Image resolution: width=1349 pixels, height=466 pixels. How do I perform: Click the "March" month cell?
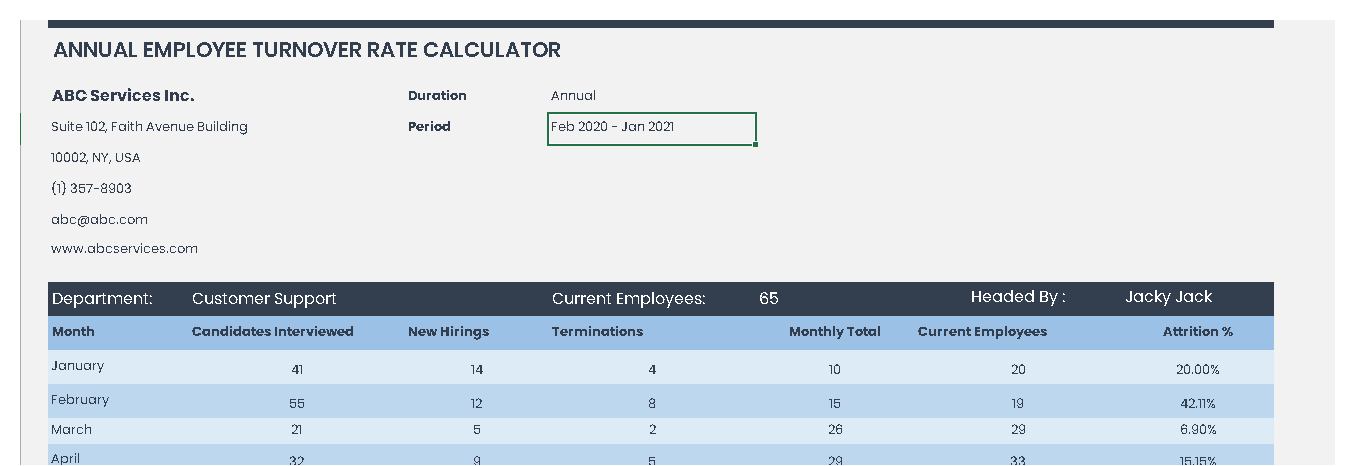coord(72,430)
